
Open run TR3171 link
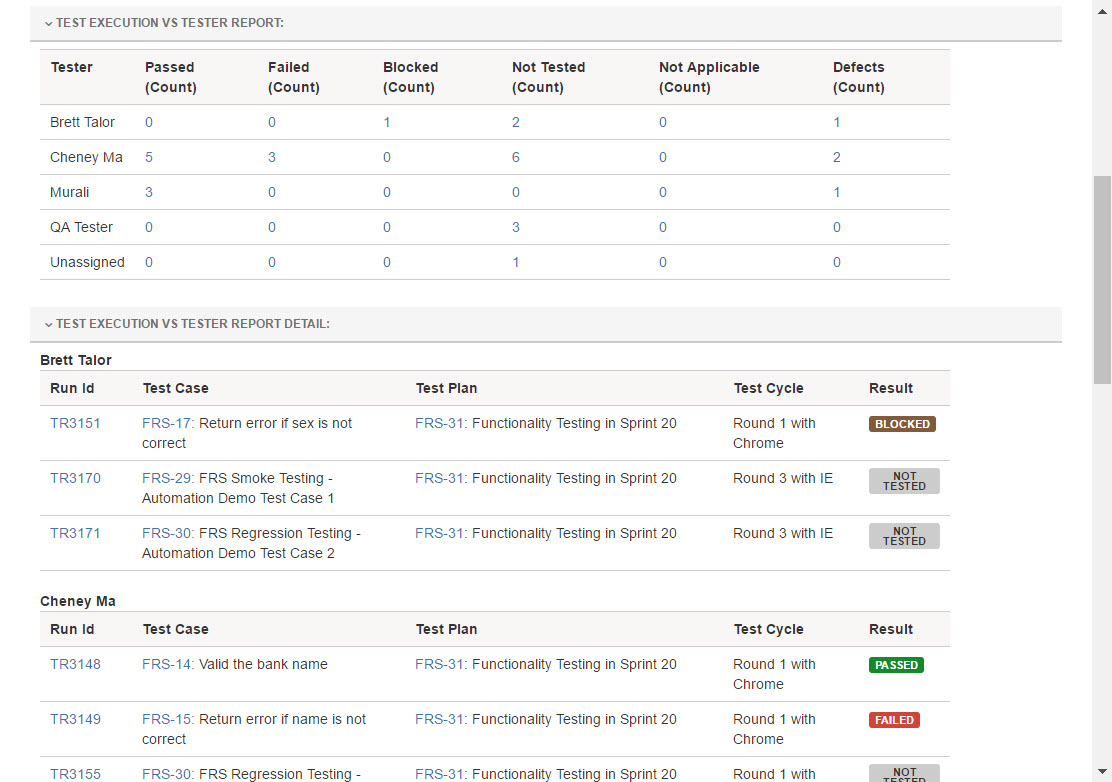tap(75, 533)
